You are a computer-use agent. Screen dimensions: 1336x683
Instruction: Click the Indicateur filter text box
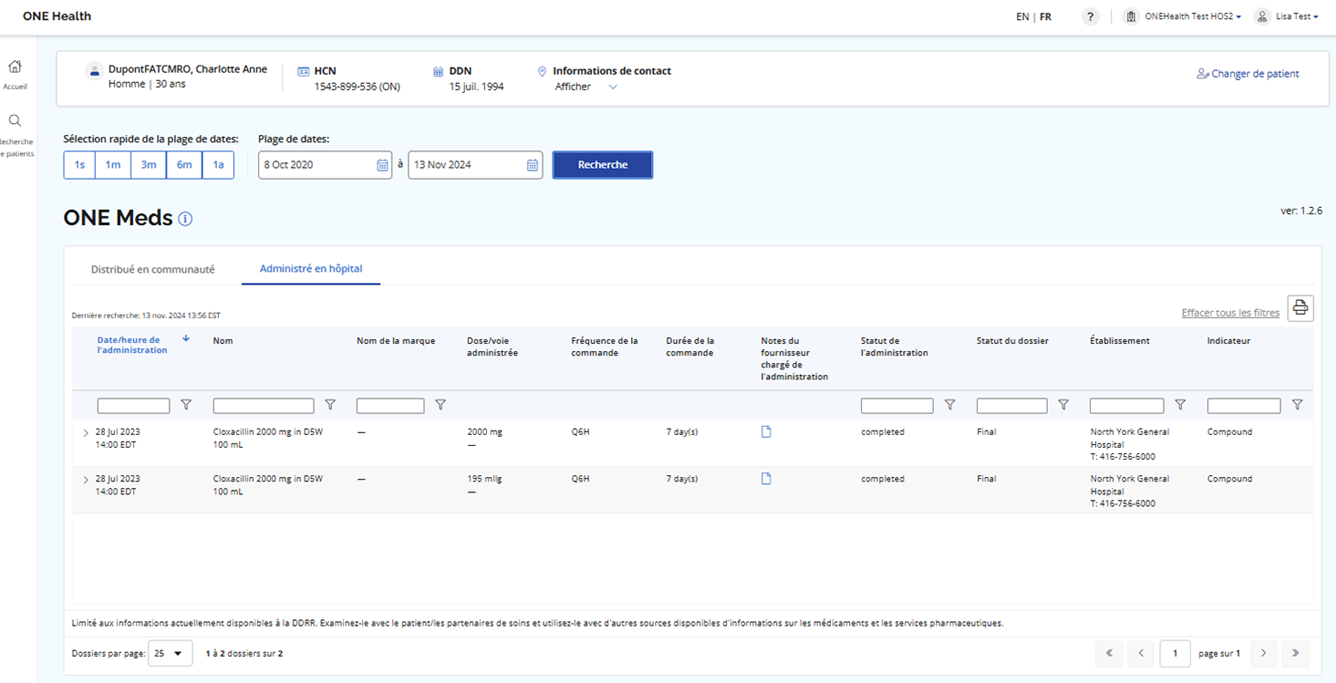[x=1244, y=406]
